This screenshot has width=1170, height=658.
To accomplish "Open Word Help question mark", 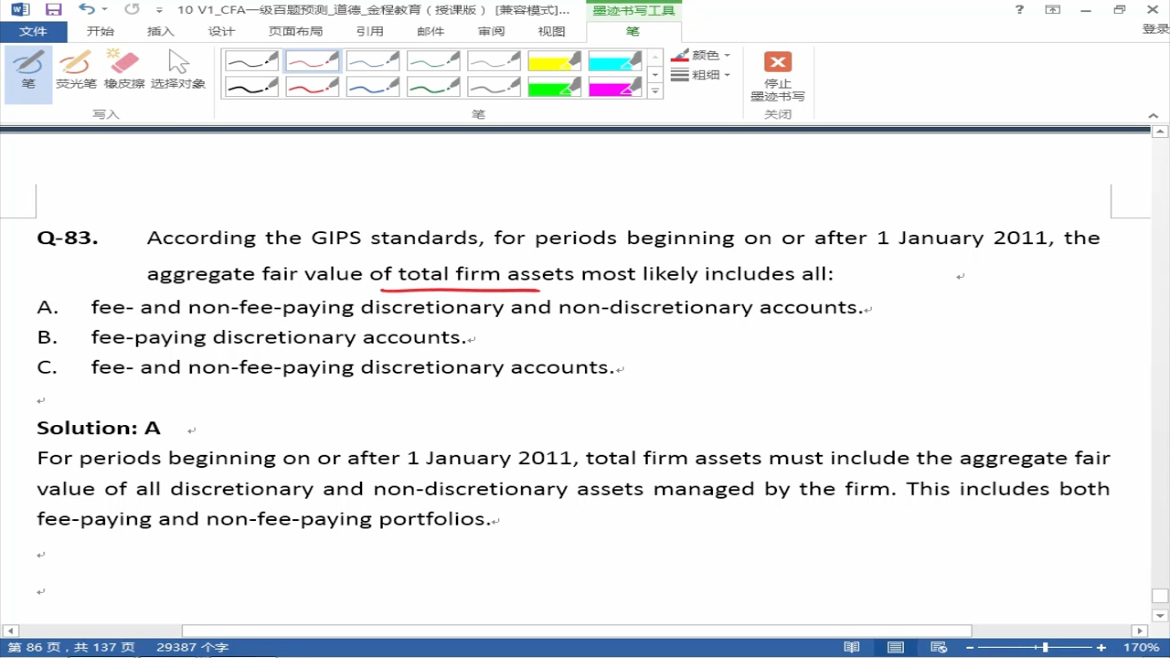I will (x=1019, y=10).
